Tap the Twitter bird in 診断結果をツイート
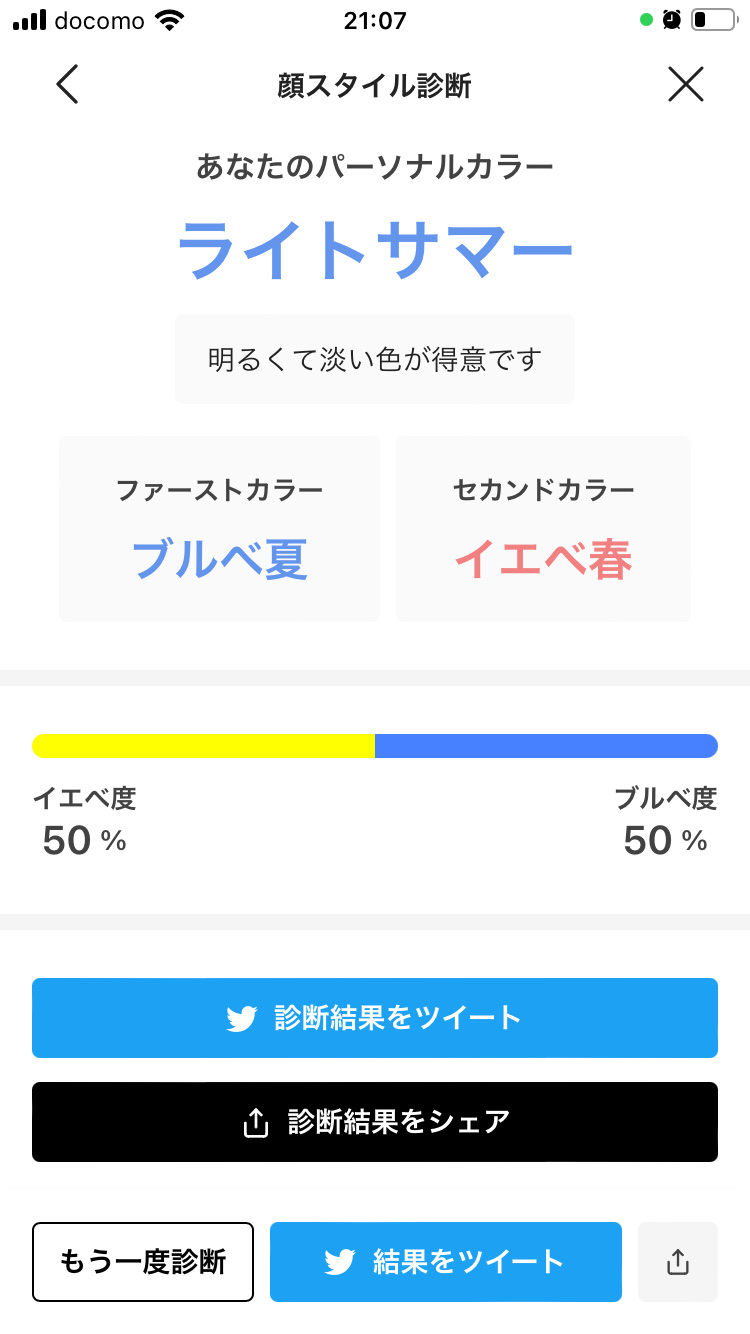 pyautogui.click(x=242, y=1018)
